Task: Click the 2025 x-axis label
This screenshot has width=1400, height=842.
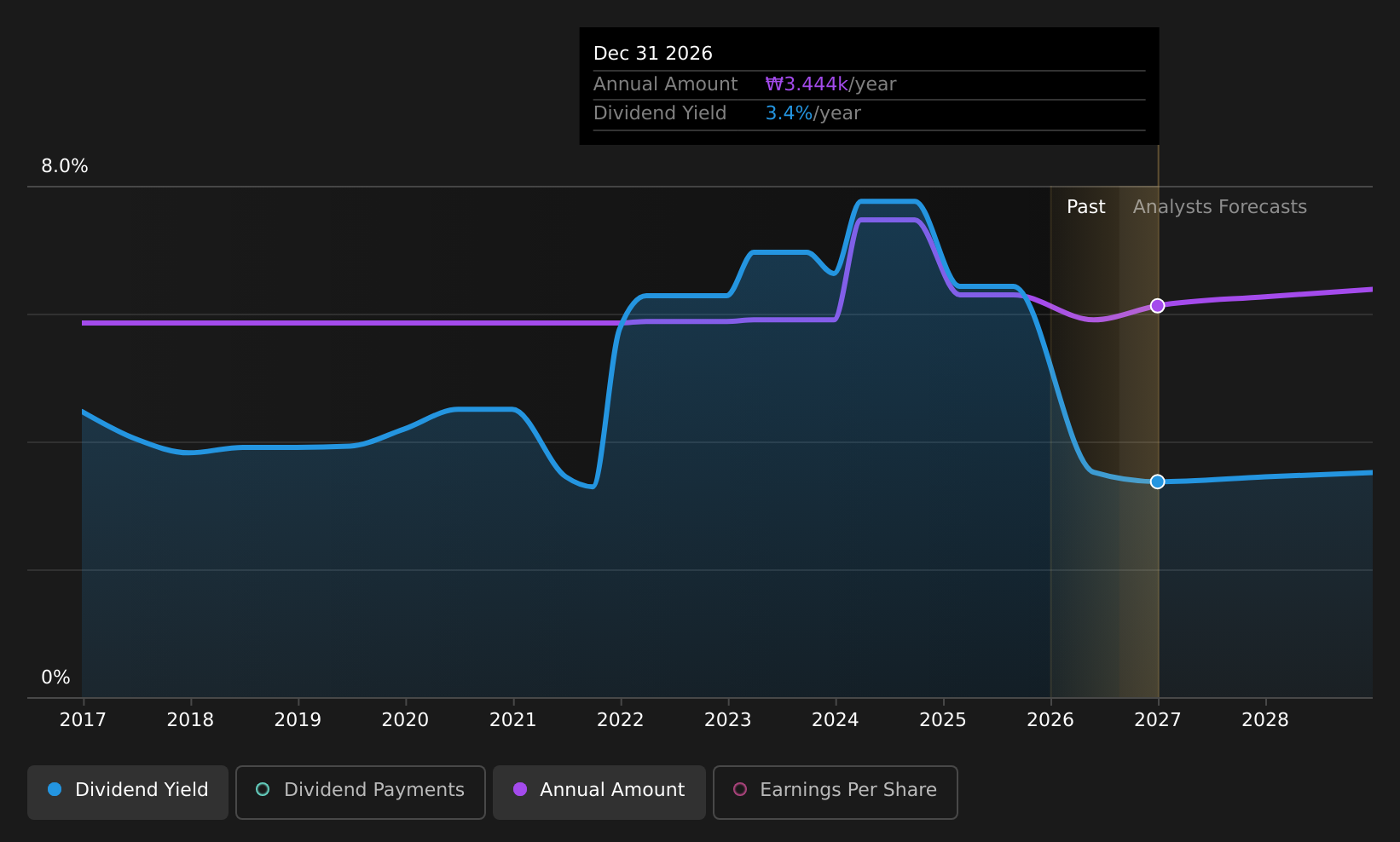Action: coord(942,720)
